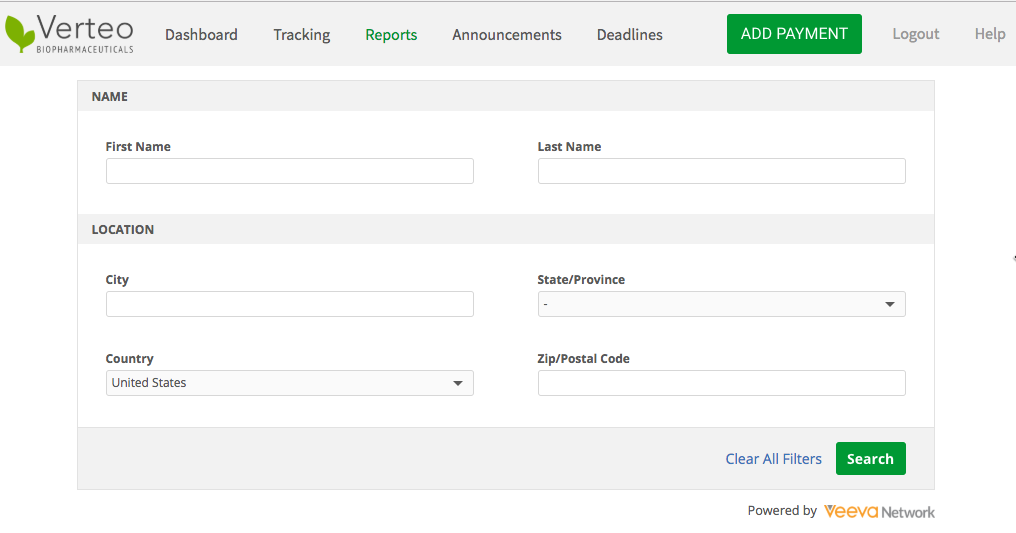Screen dimensions: 1016x533
Task: Open the Country dropdown showing United States
Action: point(289,383)
